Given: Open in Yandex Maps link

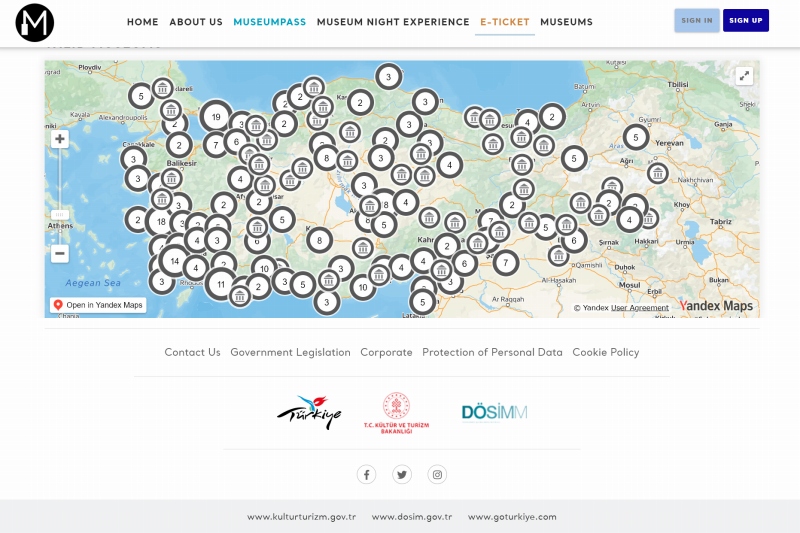Looking at the screenshot, I should [x=98, y=305].
